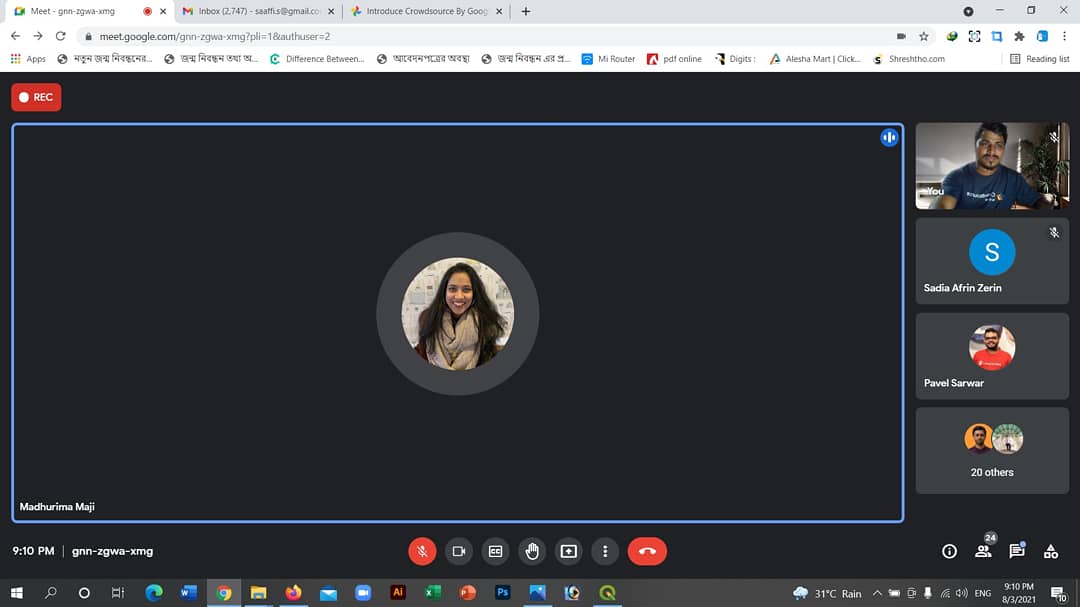The width and height of the screenshot is (1080, 607).
Task: Open Adobe Illustrator from the taskbar
Action: [x=397, y=593]
